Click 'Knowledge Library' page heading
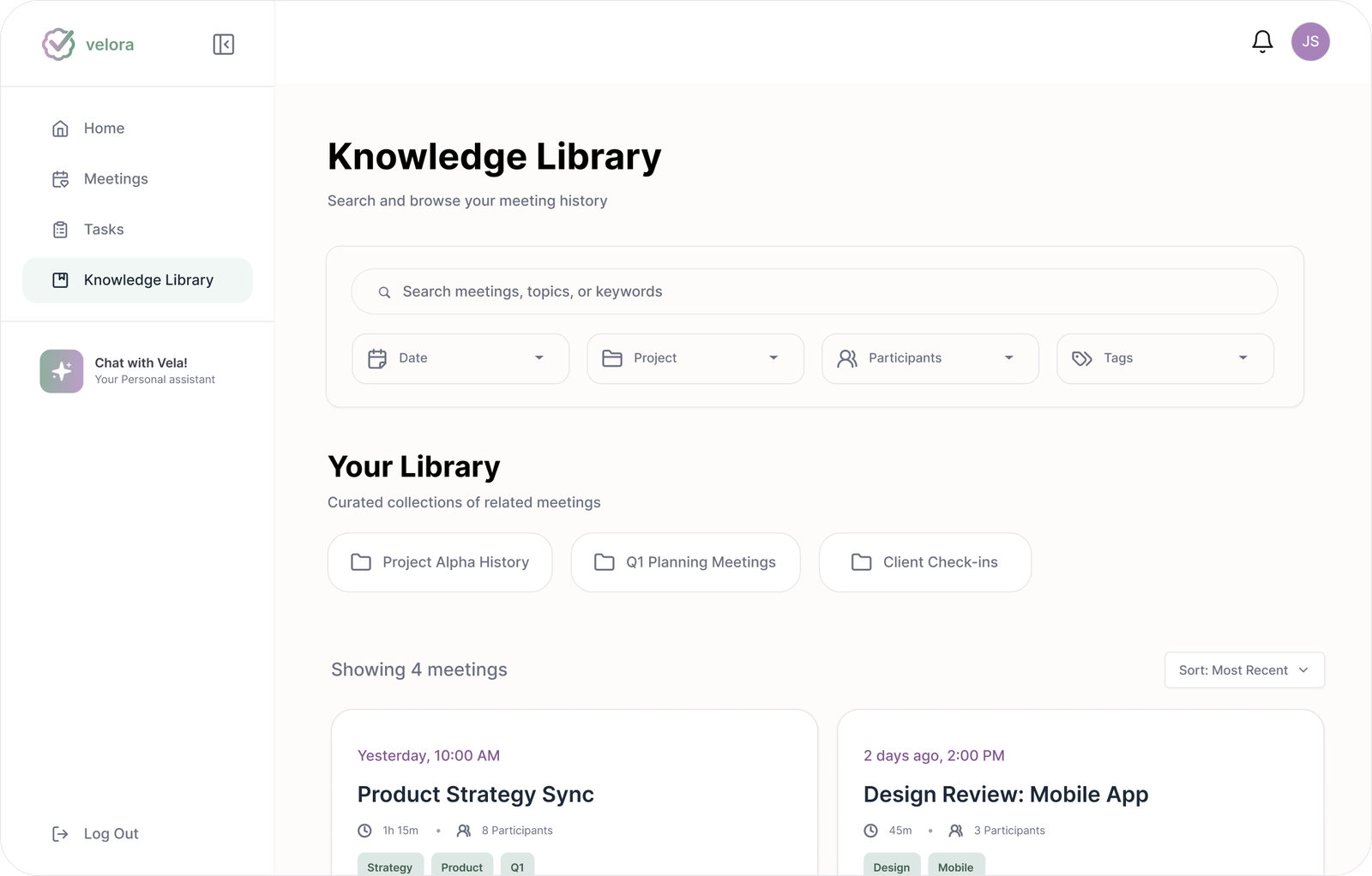 pyautogui.click(x=495, y=157)
